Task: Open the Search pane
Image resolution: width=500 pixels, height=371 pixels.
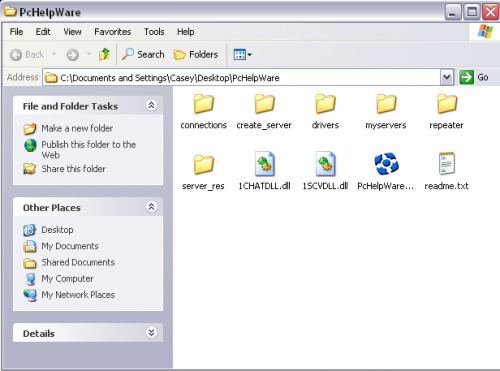Action: [143, 54]
